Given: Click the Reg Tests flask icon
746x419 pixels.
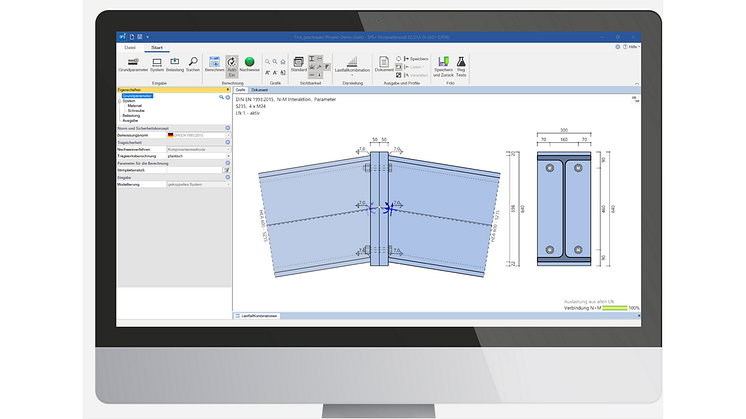Looking at the screenshot, I should click(461, 63).
